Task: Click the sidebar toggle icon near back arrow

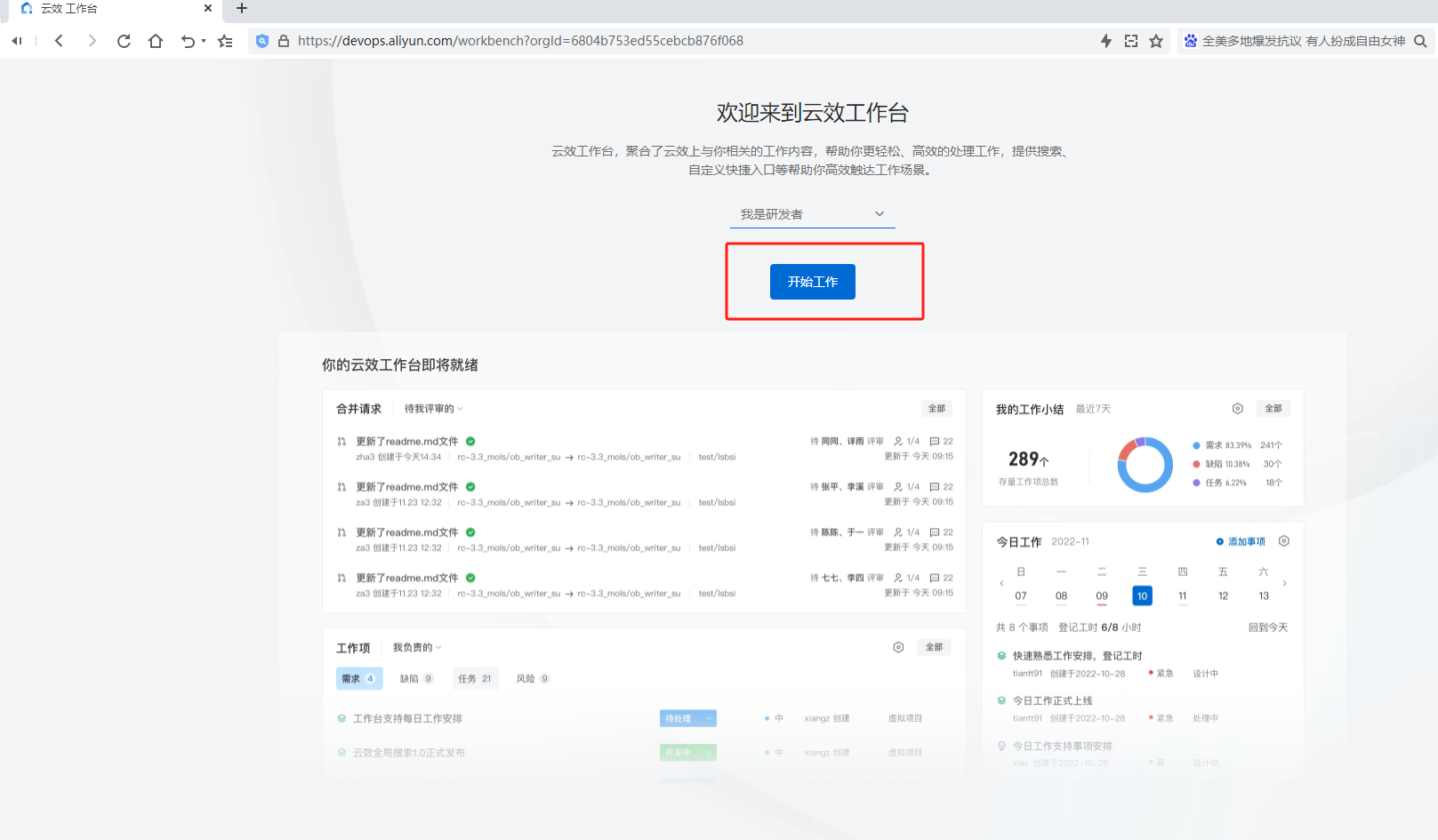Action: [17, 41]
